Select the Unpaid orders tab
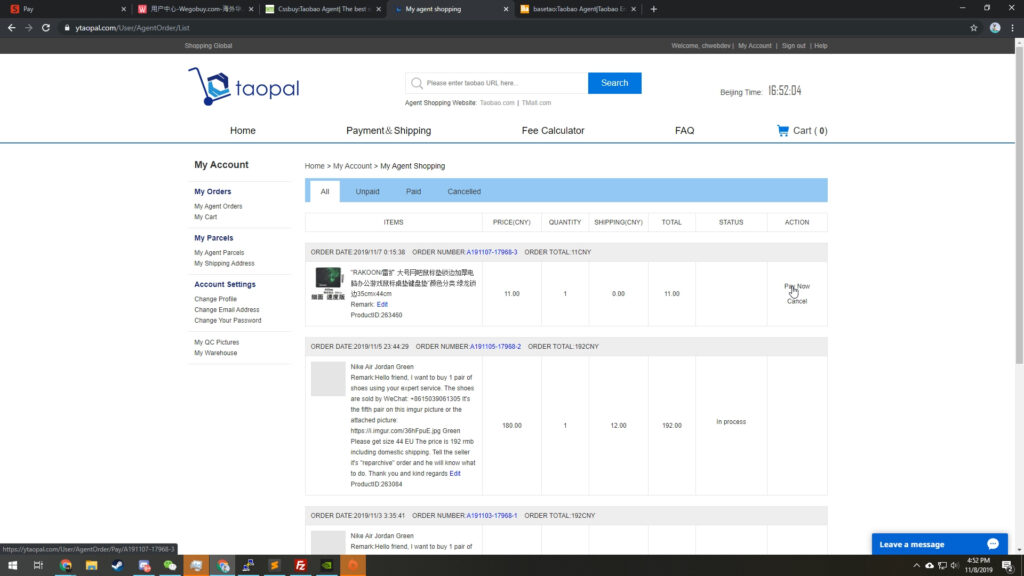 pos(367,191)
